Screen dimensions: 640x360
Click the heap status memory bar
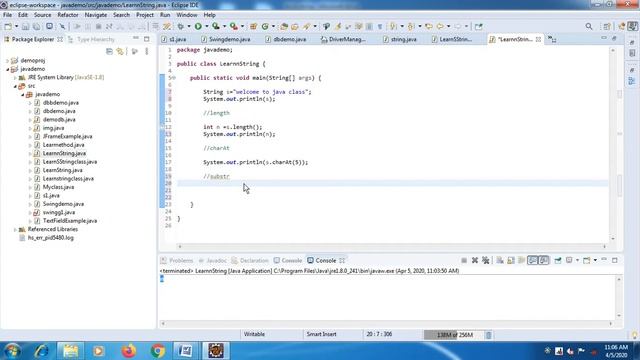point(453,335)
